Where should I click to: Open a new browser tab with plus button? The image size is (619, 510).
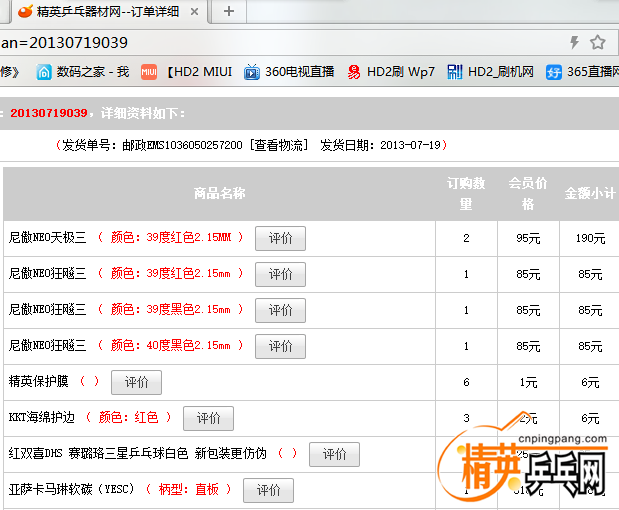point(229,11)
